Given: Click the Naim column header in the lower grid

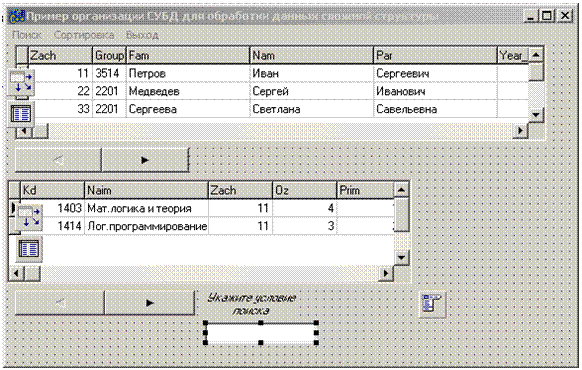Looking at the screenshot, I should pyautogui.click(x=146, y=190).
